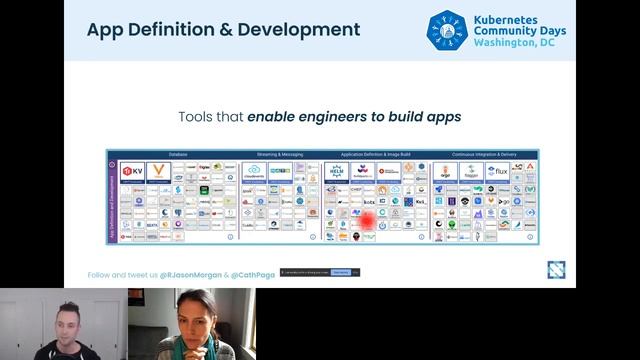Click the green square database logo tile
This screenshot has width=640, height=360.
tap(204, 190)
